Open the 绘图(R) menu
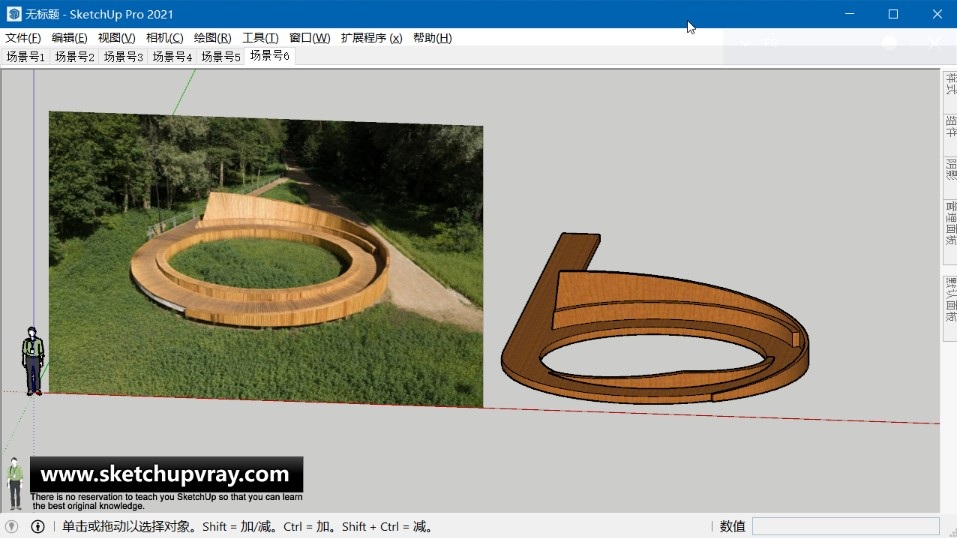The image size is (957, 538). (212, 38)
